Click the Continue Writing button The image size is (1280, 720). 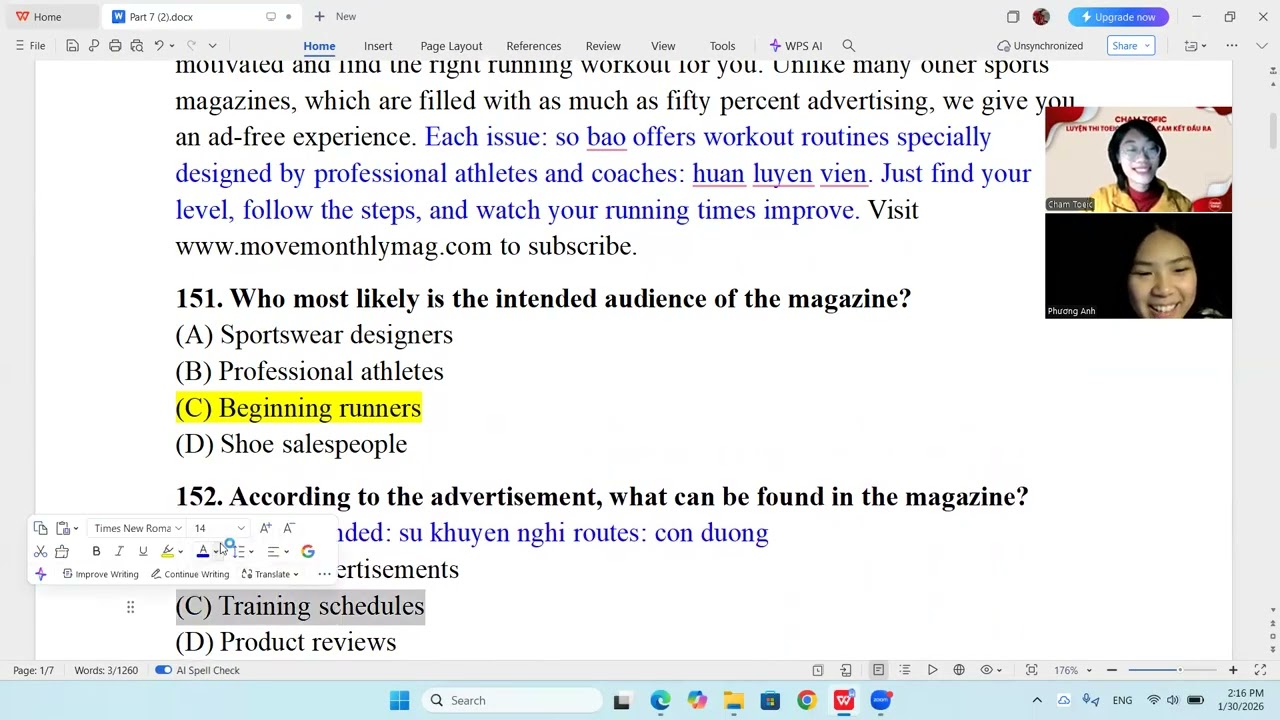(x=190, y=574)
